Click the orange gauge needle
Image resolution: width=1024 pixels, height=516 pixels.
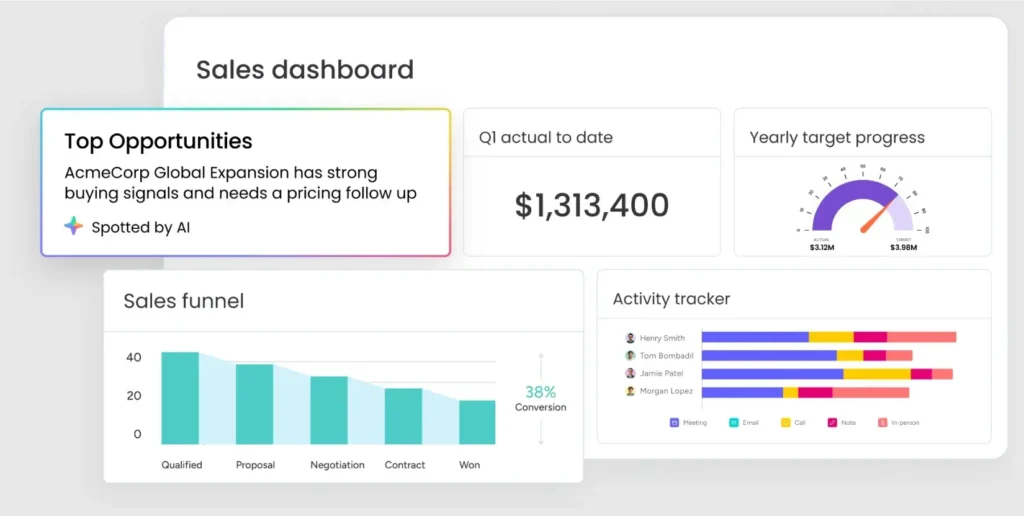[x=875, y=218]
